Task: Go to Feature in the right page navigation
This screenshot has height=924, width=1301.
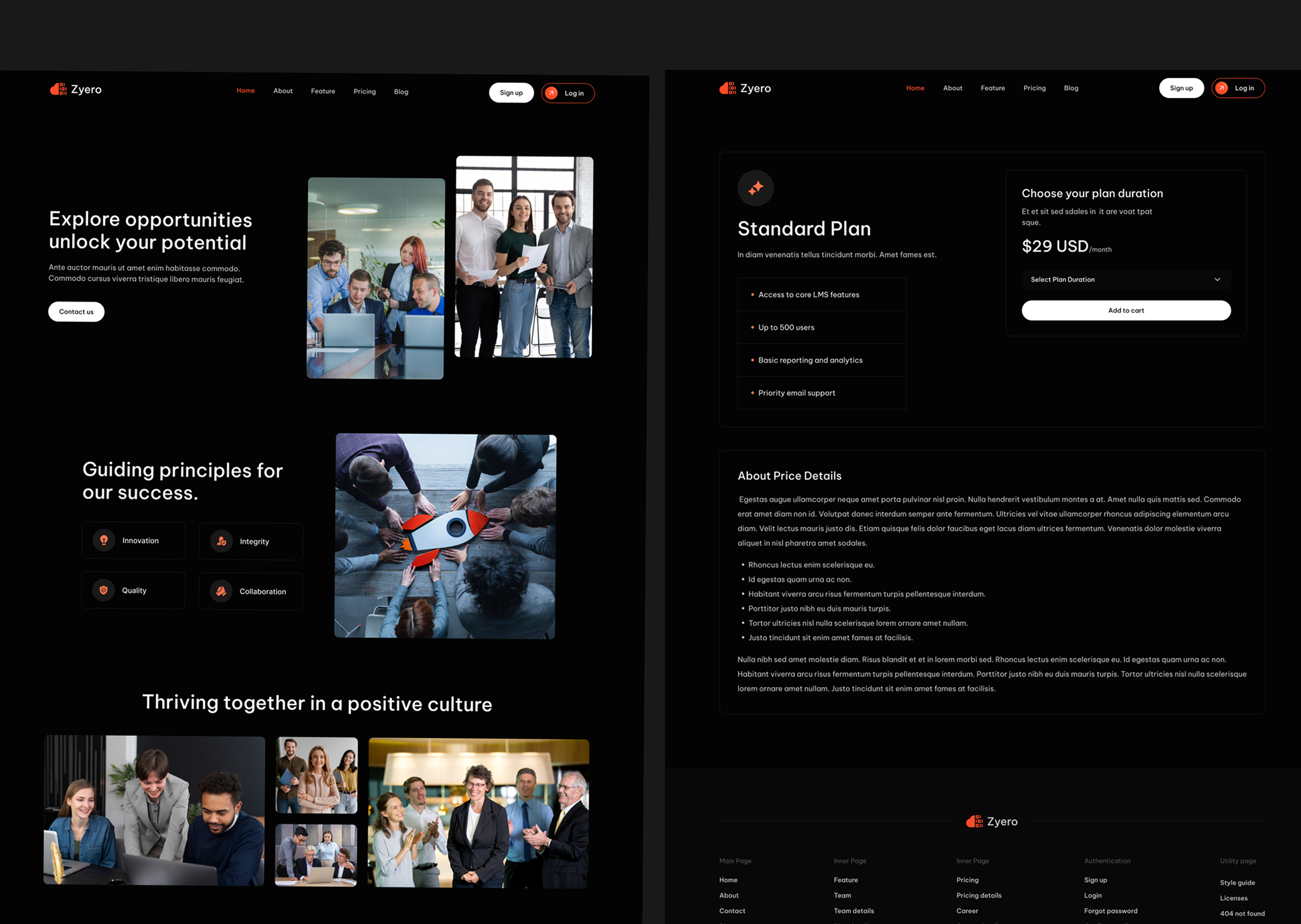Action: click(x=992, y=88)
